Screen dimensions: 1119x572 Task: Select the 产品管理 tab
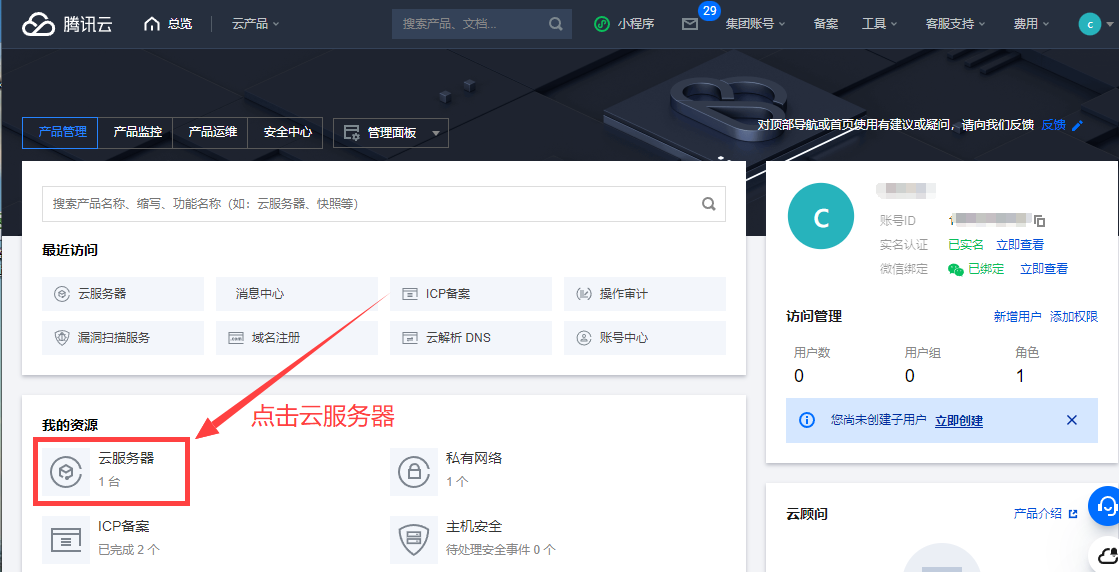(60, 133)
